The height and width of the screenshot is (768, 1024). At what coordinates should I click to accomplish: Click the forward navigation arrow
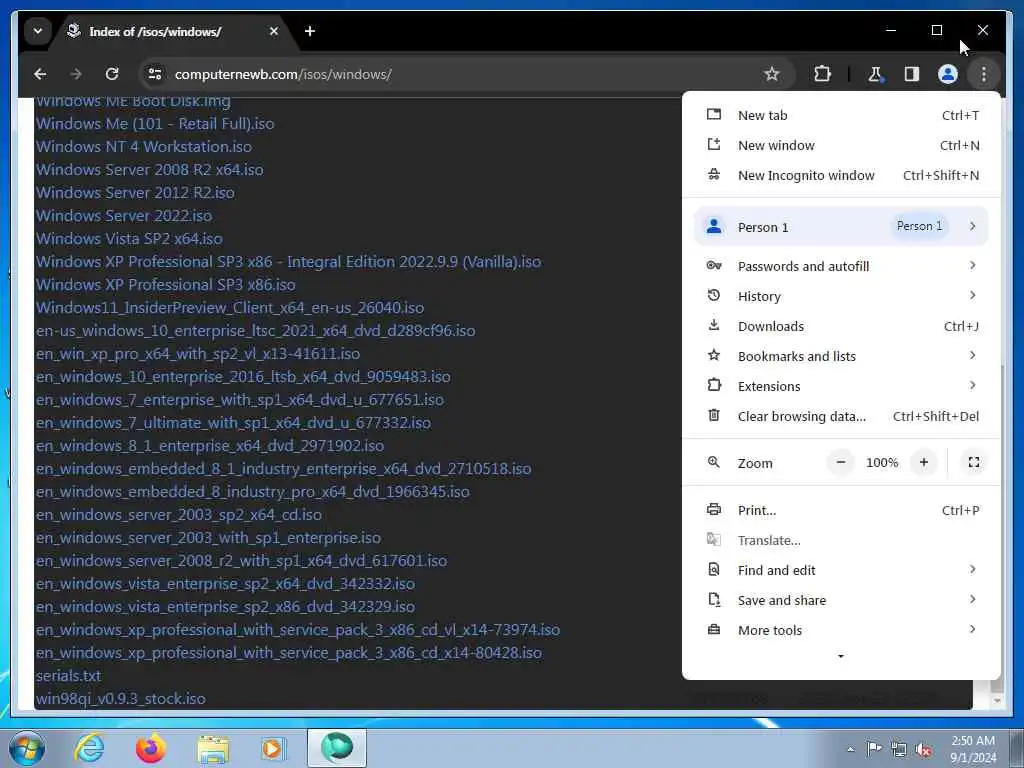pos(76,74)
